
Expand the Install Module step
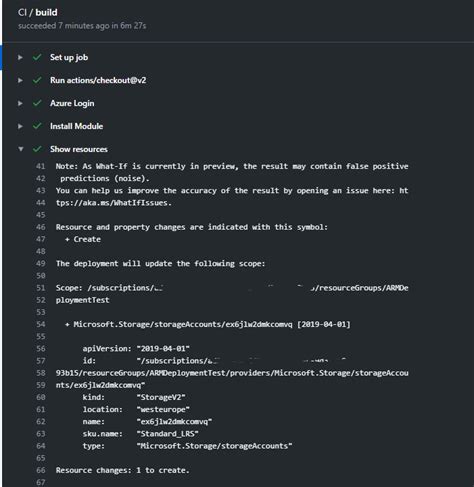tap(20, 126)
